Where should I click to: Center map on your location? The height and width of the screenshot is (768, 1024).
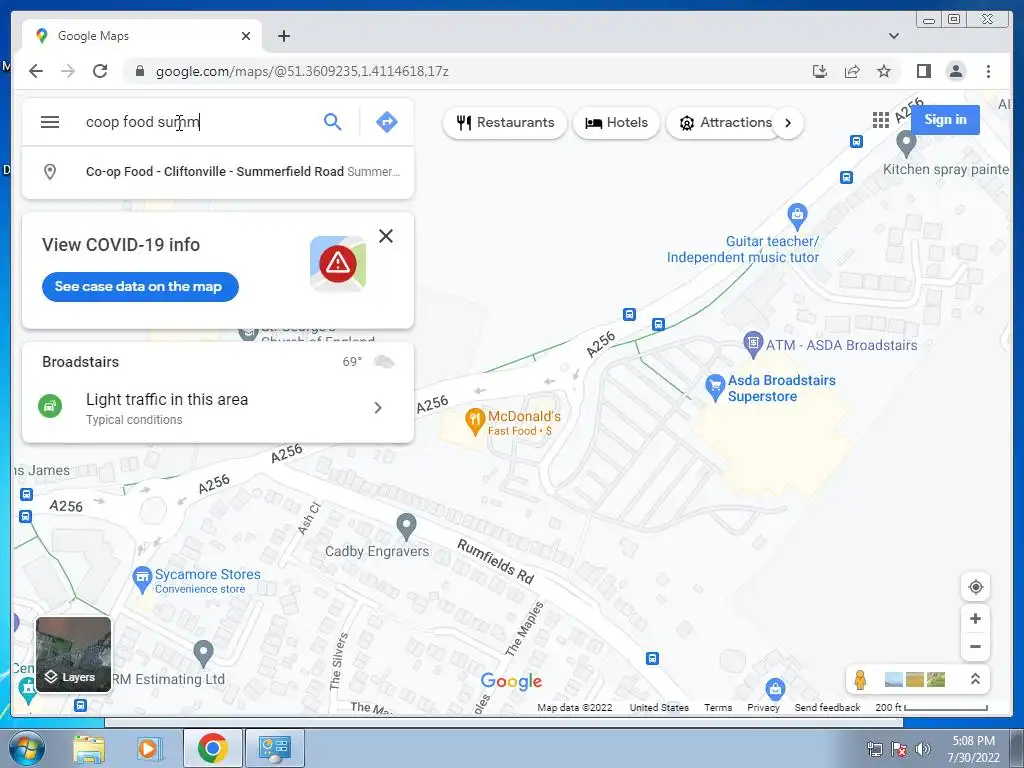pyautogui.click(x=975, y=587)
